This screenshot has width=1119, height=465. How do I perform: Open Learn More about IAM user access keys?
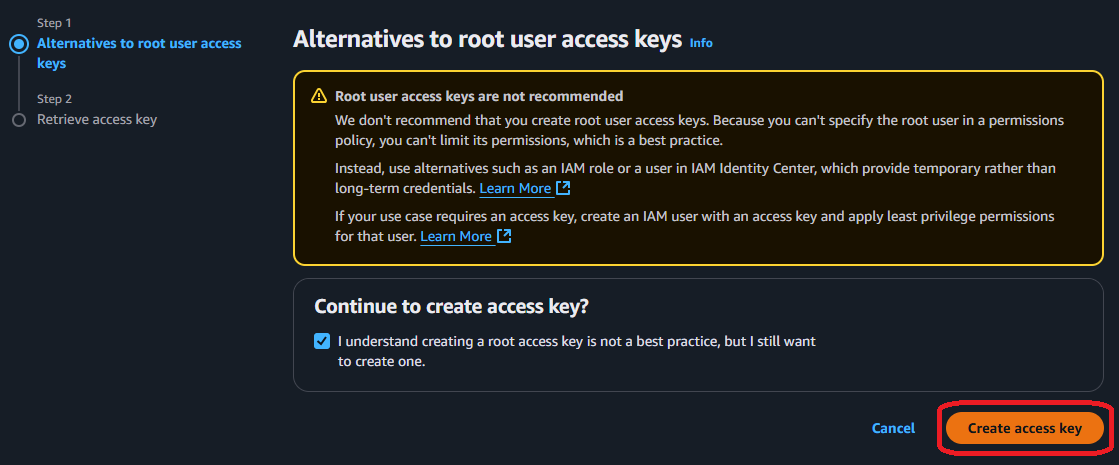456,236
